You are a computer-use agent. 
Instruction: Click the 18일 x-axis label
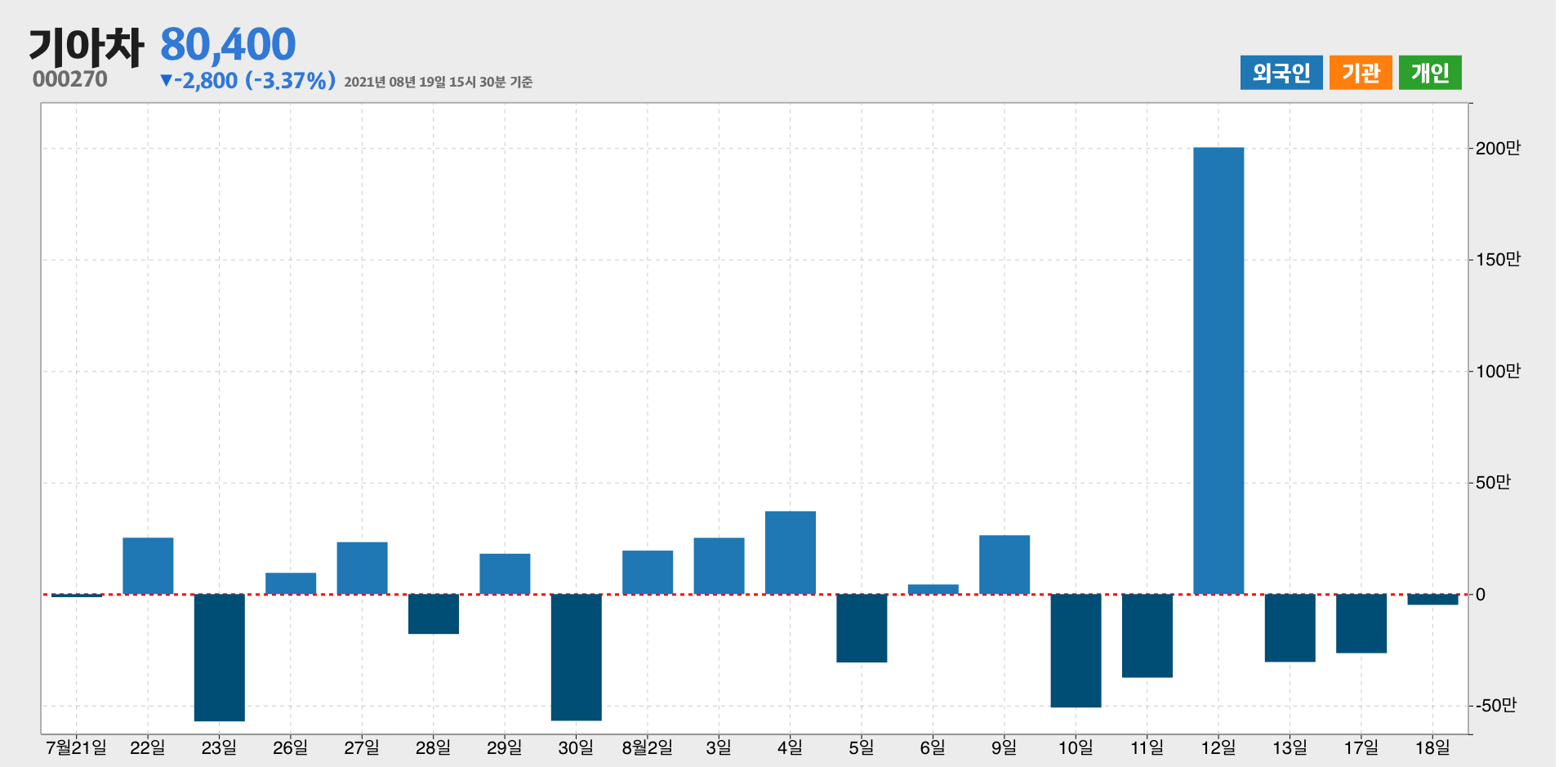click(1432, 747)
